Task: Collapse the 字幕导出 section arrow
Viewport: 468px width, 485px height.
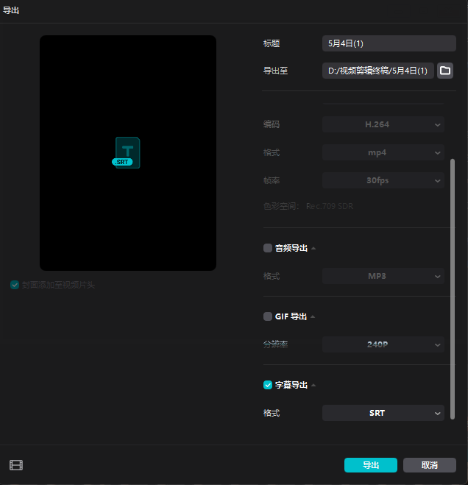Action: [313, 385]
